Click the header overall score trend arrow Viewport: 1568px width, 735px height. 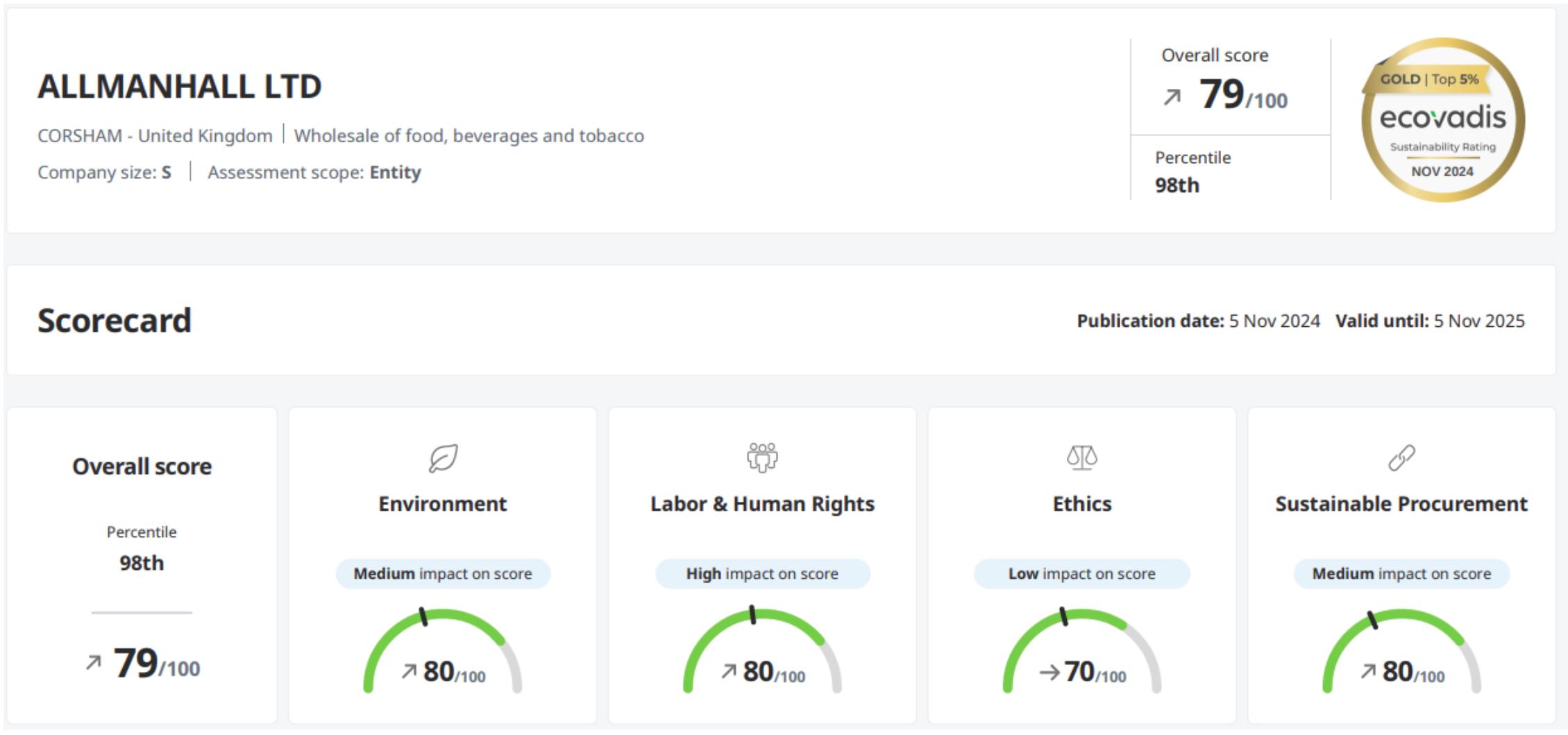pos(1172,96)
